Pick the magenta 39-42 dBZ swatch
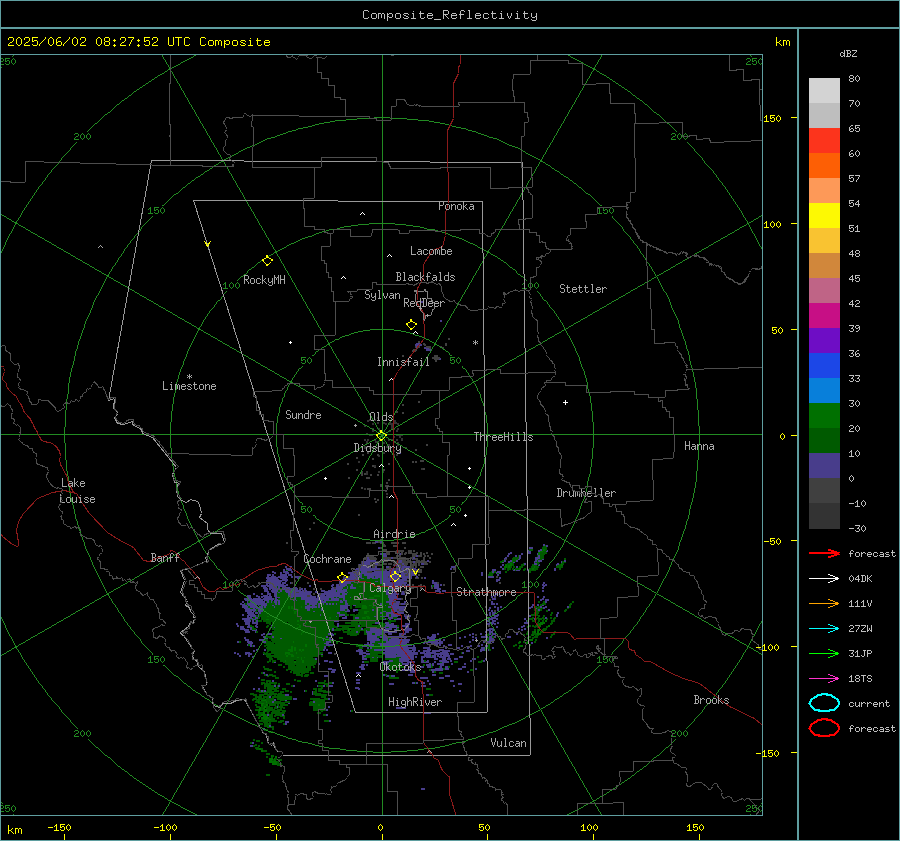Viewport: 900px width, 841px height. click(x=824, y=316)
